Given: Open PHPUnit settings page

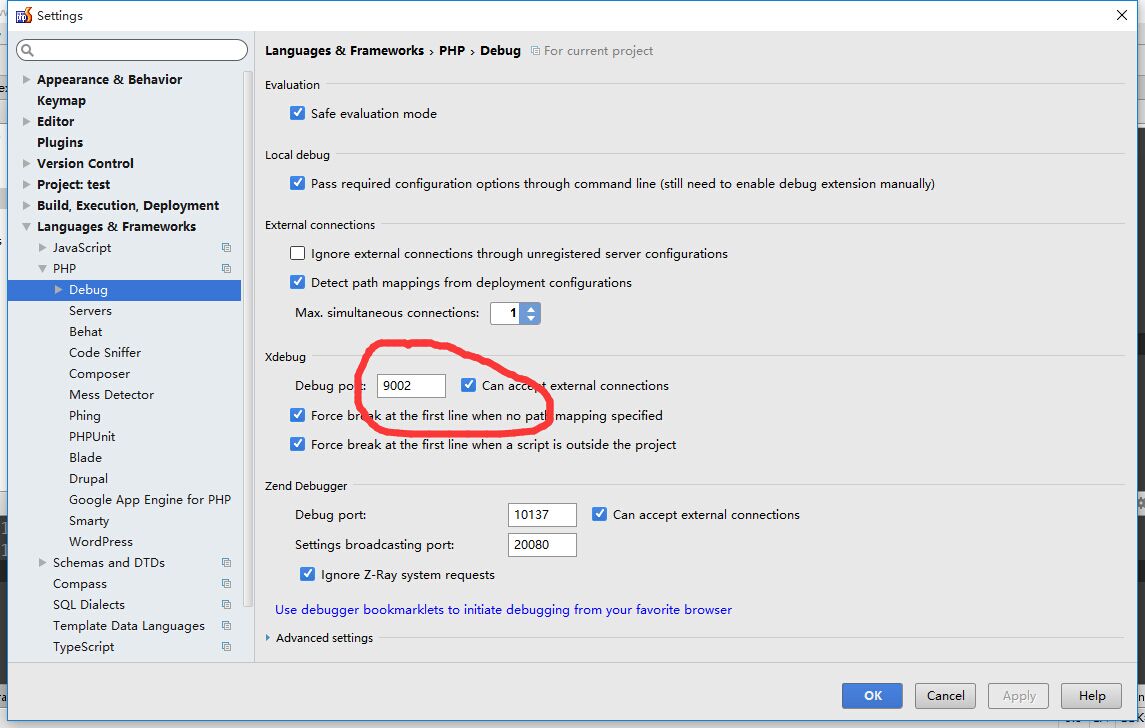Looking at the screenshot, I should [x=92, y=437].
